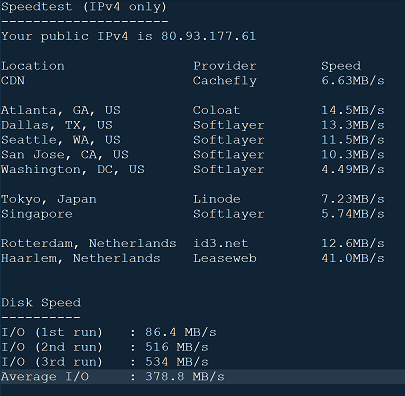Screen dimensions: 405x396
Task: Click the Seattle, WA, US line
Action: click(61, 140)
